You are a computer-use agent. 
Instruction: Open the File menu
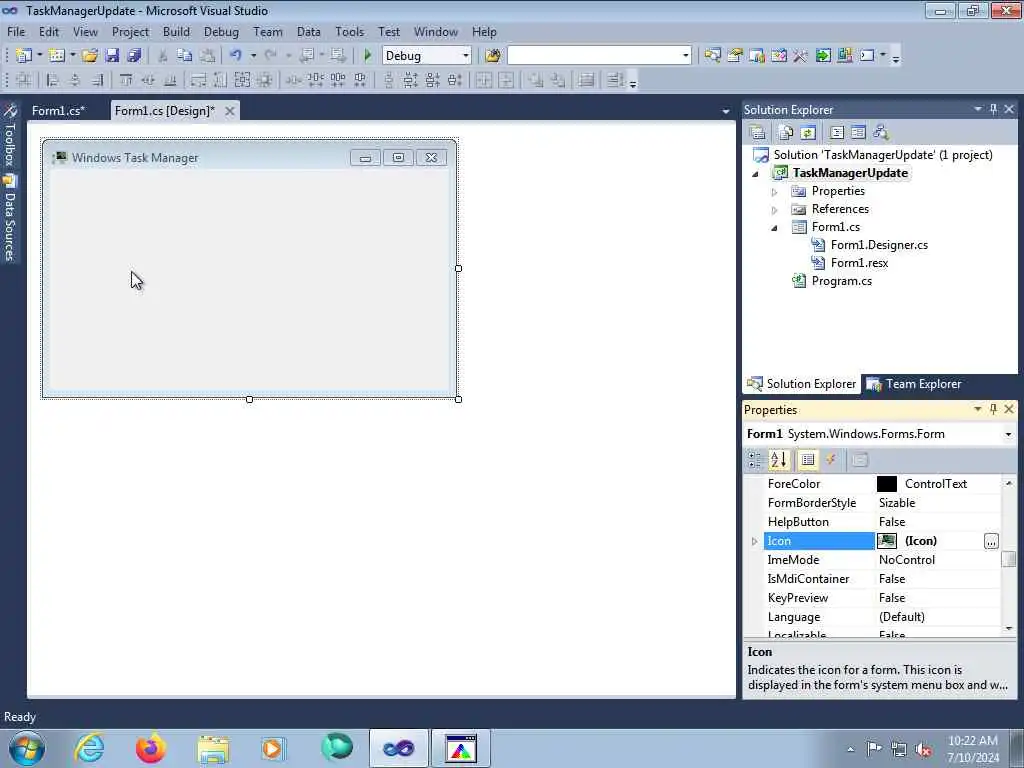click(x=16, y=31)
